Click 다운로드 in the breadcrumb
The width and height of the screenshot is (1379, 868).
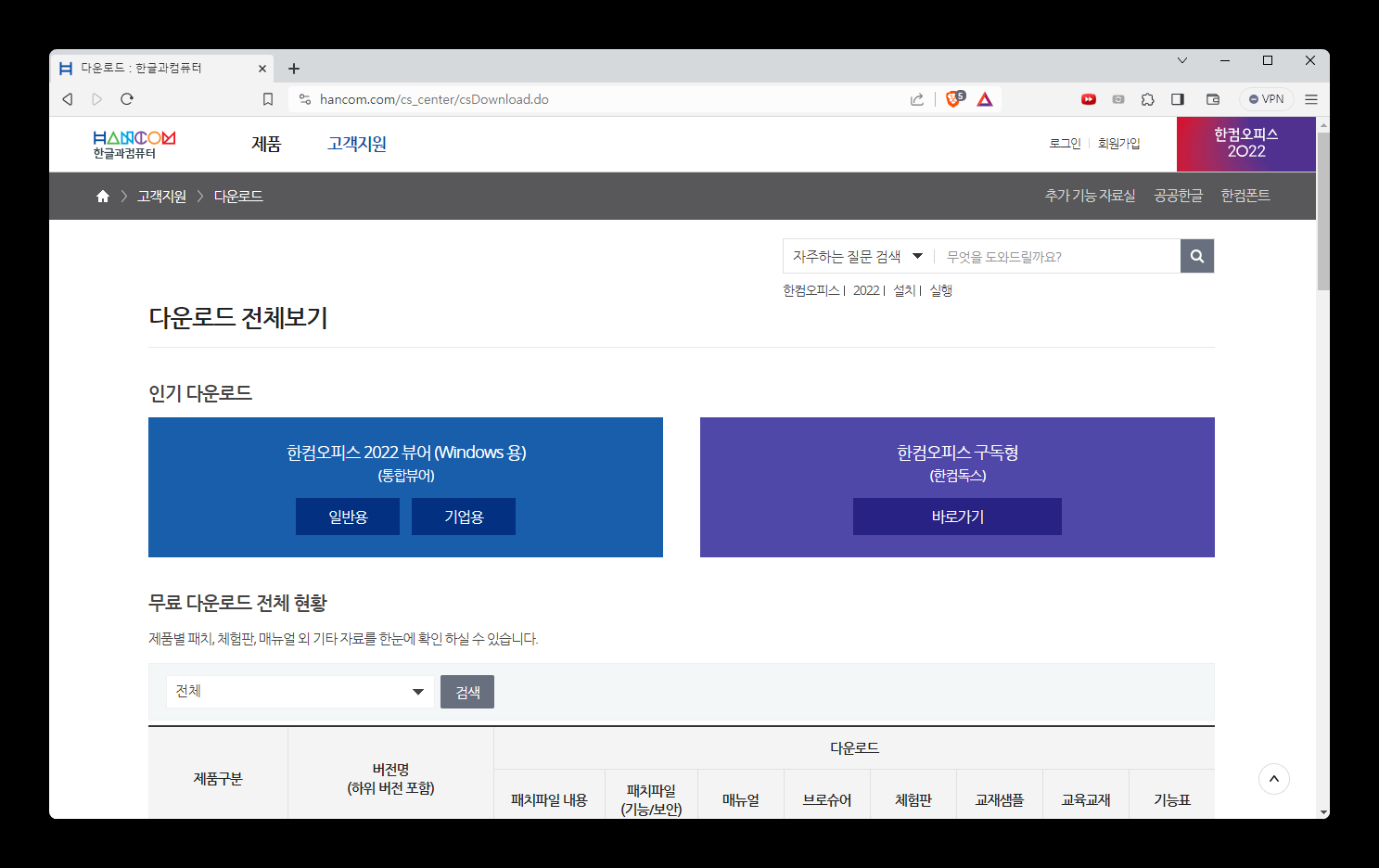238,196
